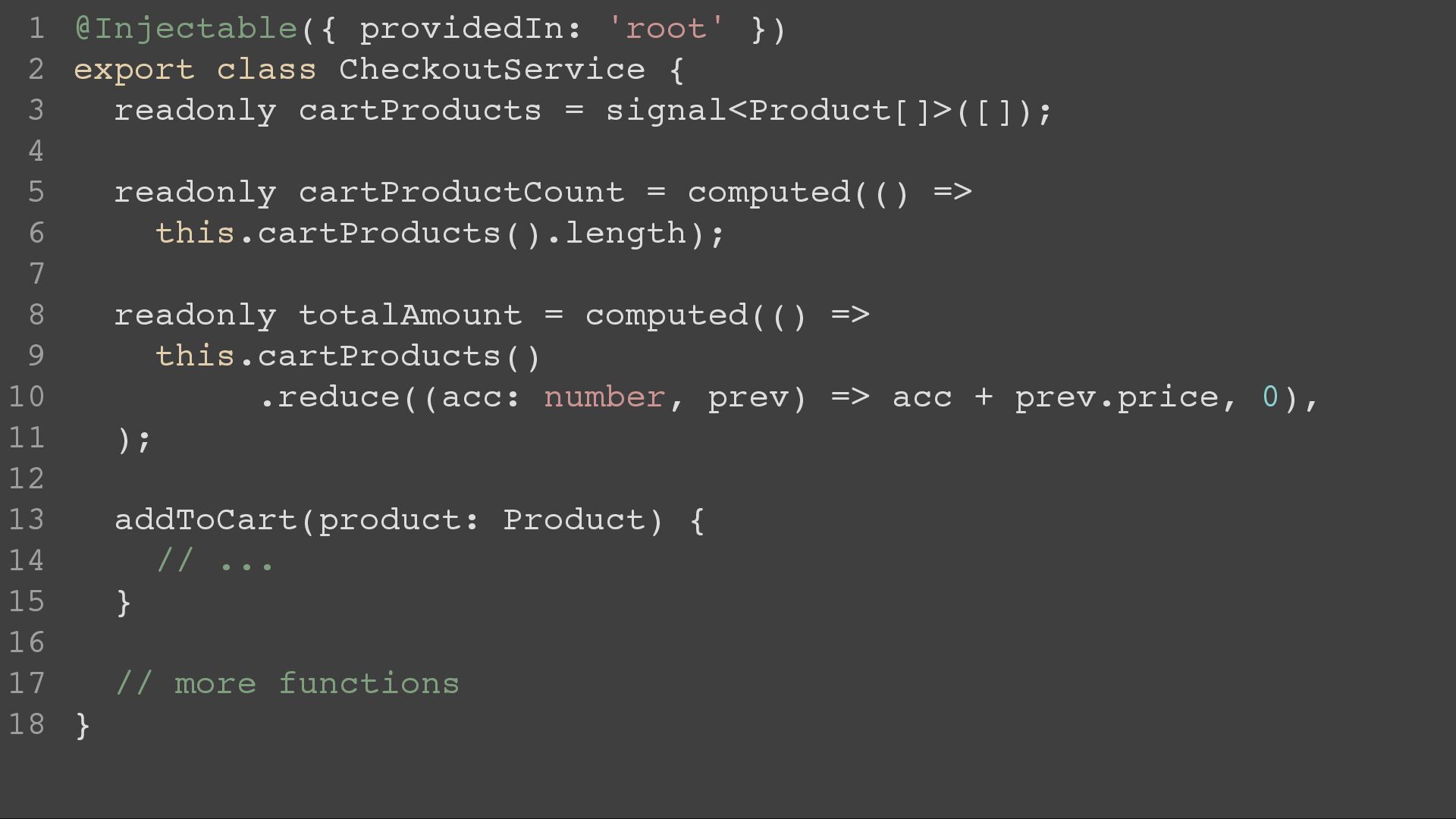Select the cartProducts signal declaration name
1456x819 pixels.
[420, 111]
